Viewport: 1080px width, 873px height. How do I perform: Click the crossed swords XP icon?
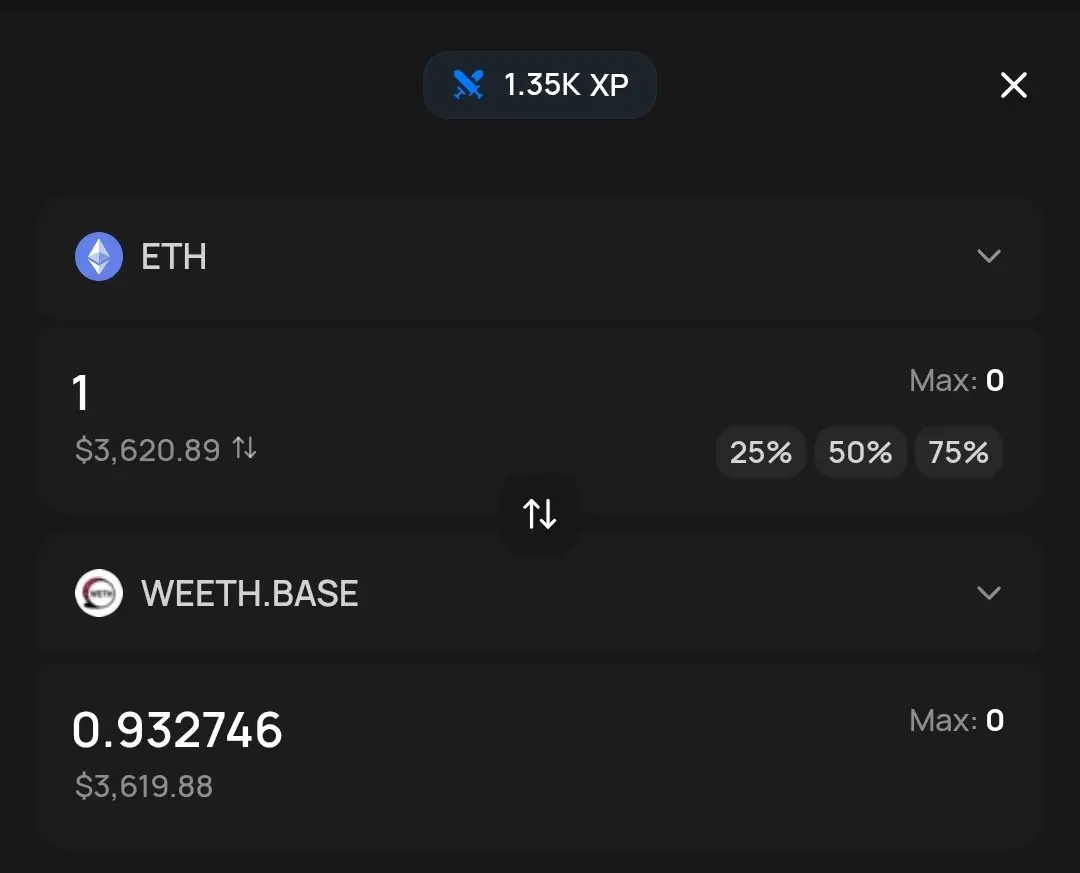[468, 85]
